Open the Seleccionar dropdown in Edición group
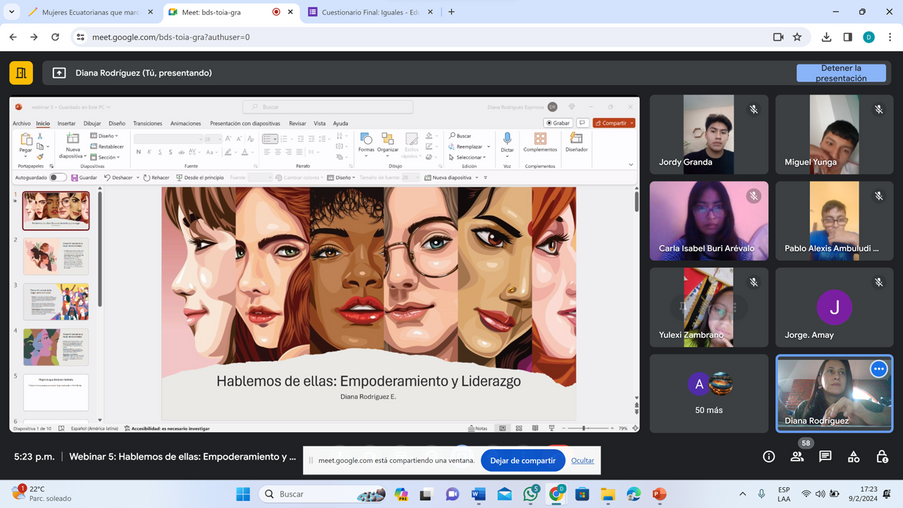Viewport: 903px width, 508px height. pyautogui.click(x=468, y=157)
